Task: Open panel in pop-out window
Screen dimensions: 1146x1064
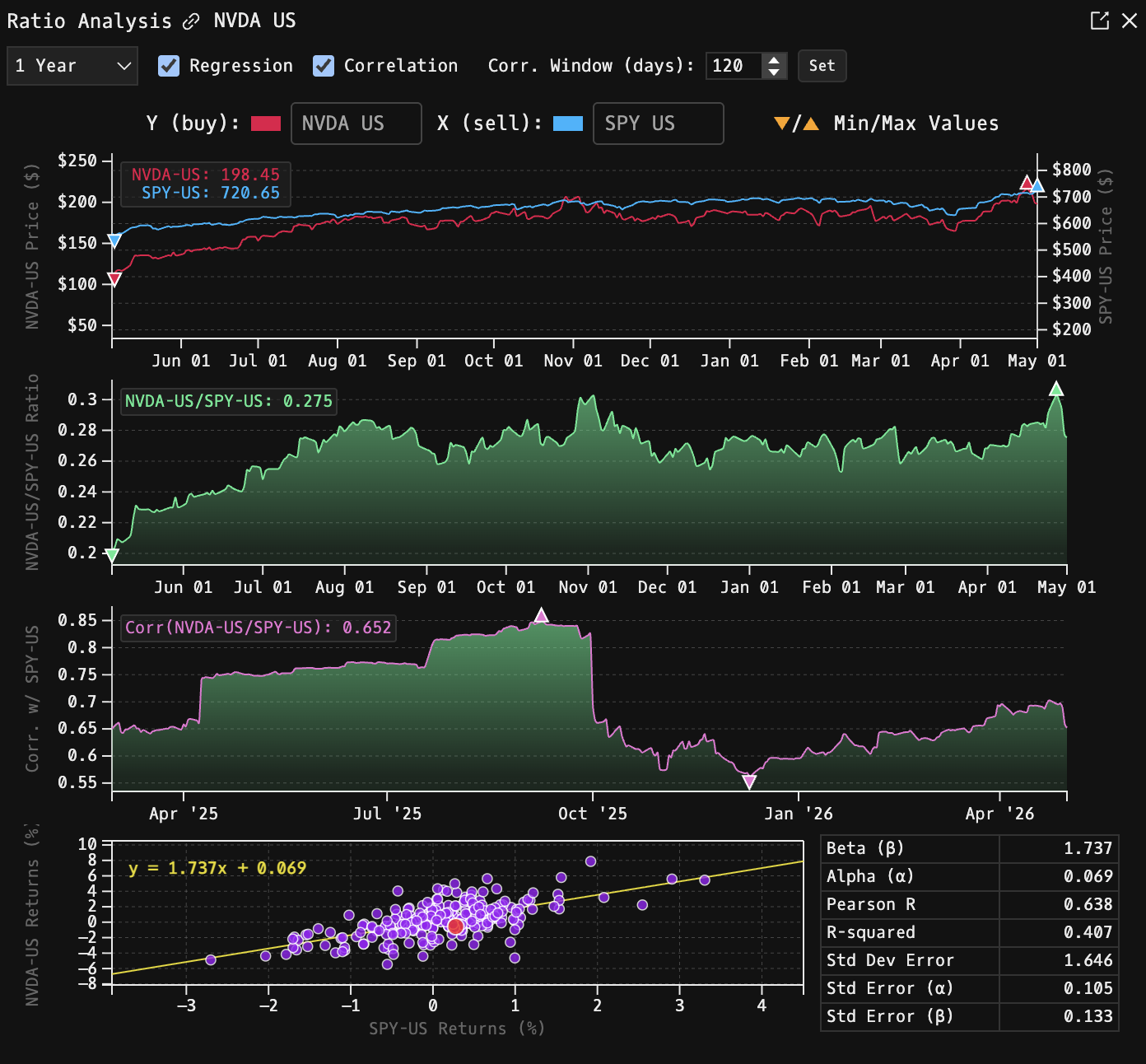Action: tap(1100, 21)
